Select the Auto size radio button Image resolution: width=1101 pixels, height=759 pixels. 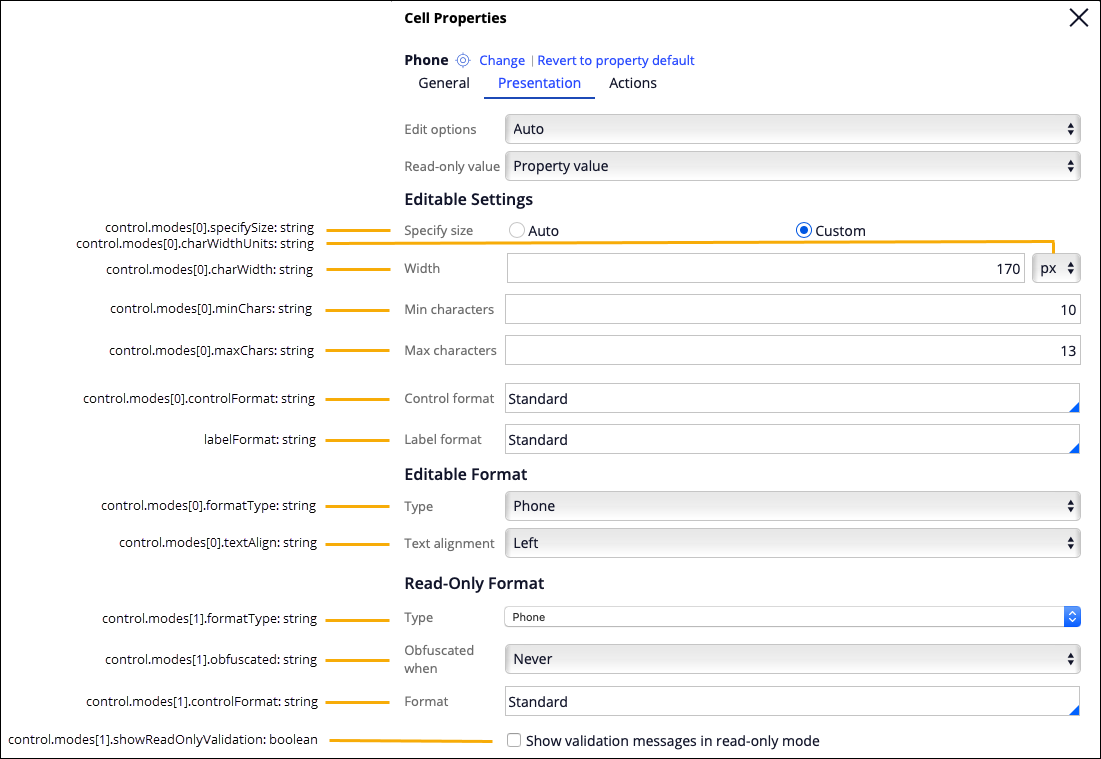coord(517,230)
